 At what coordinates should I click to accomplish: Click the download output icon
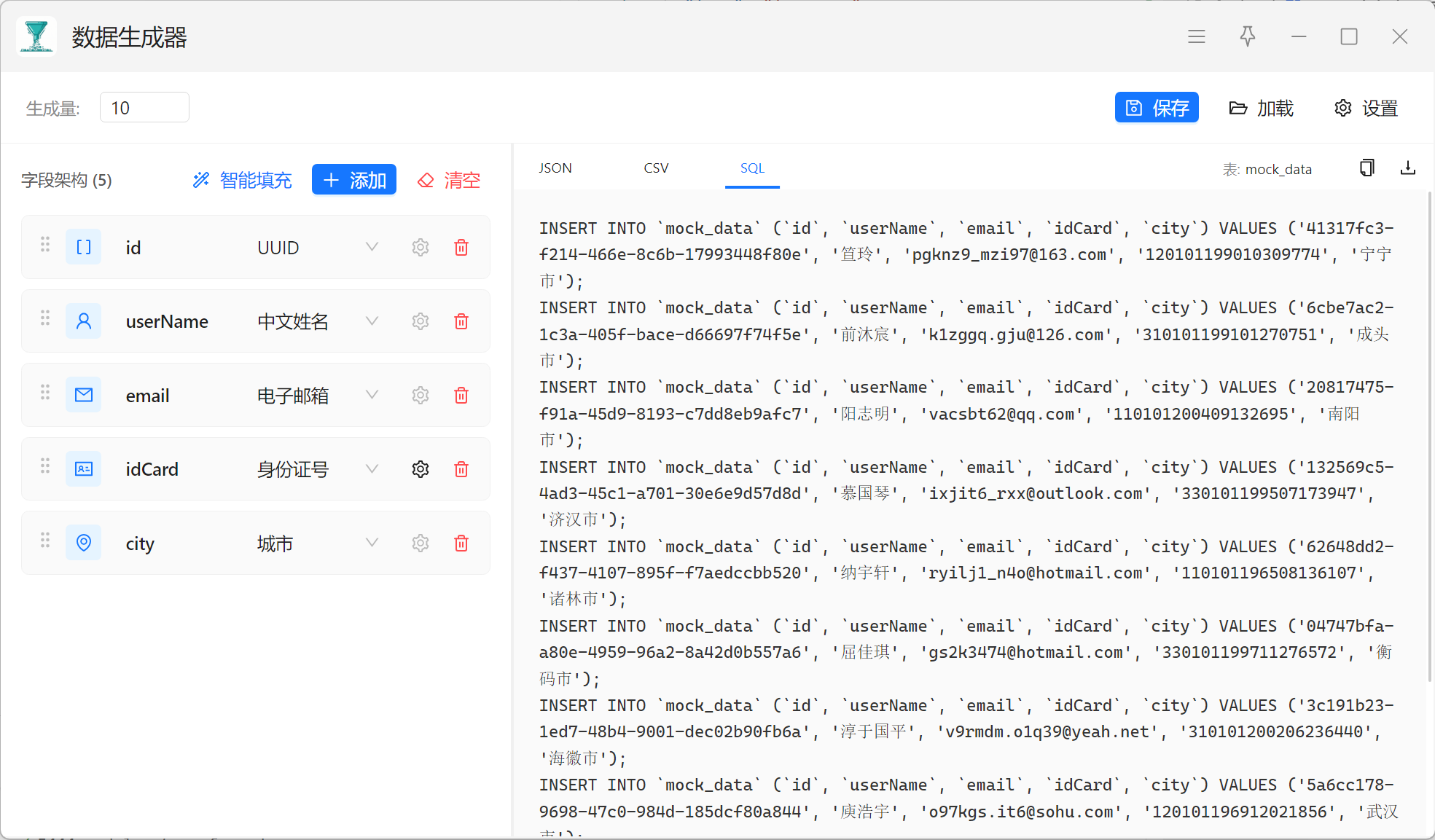(1407, 168)
